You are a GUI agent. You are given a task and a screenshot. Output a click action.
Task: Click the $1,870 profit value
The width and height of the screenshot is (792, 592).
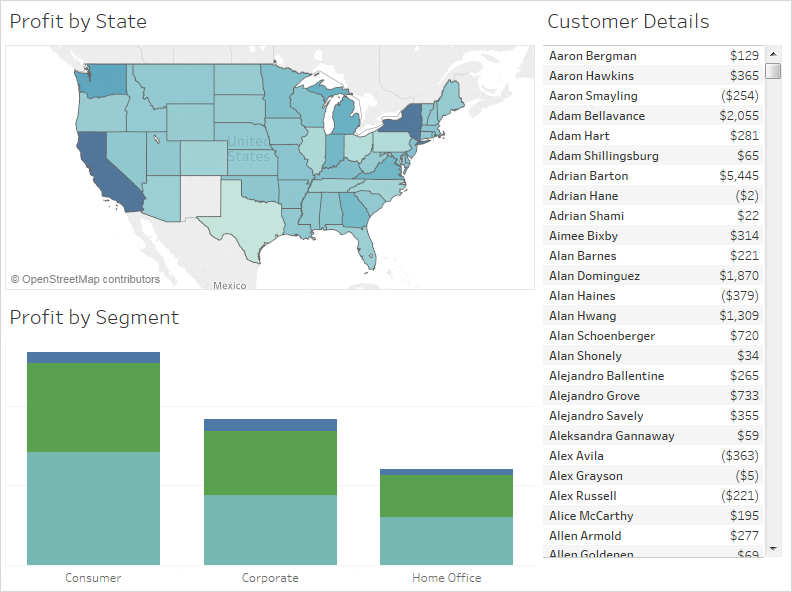tap(739, 276)
